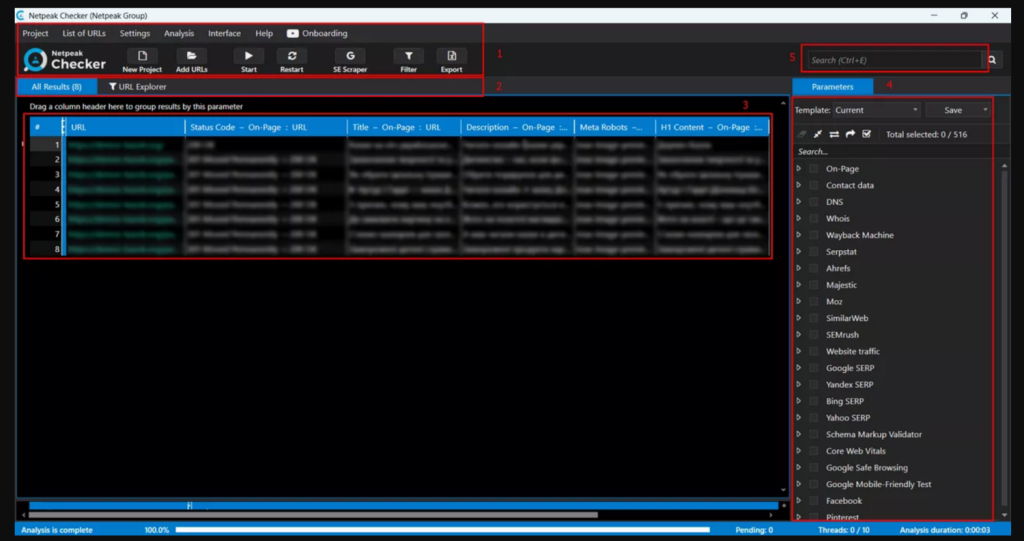Check the Google SERP parameter checkbox
Screen dimensions: 1024x541
pyautogui.click(x=814, y=368)
